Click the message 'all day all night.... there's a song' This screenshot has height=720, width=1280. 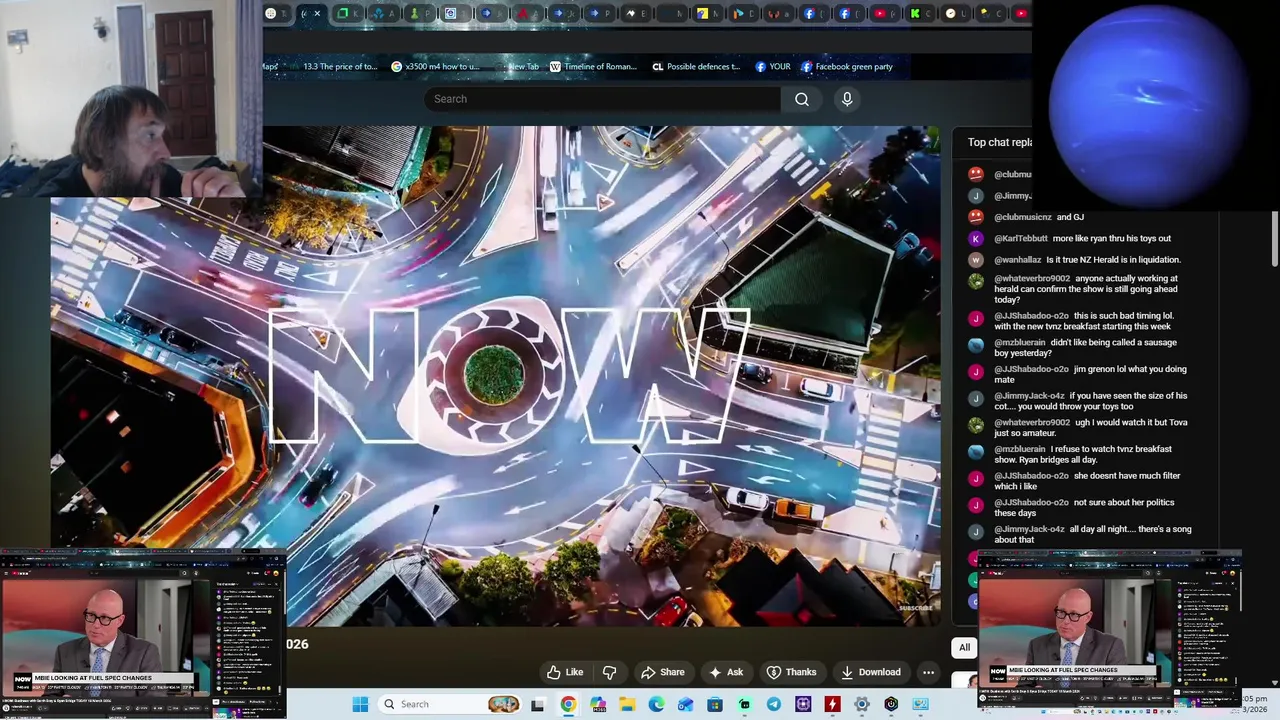tap(1092, 534)
